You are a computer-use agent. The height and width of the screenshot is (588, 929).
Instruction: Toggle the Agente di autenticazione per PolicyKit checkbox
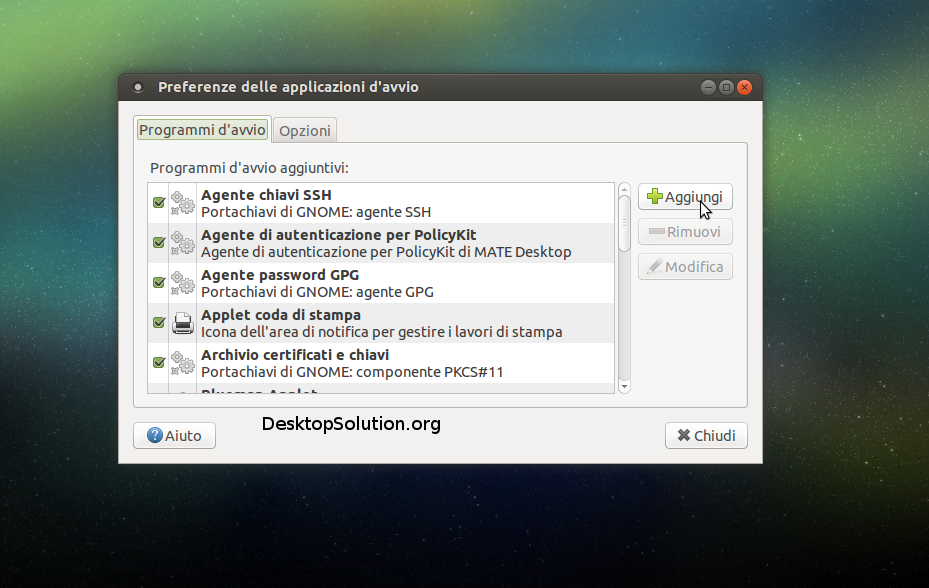159,242
